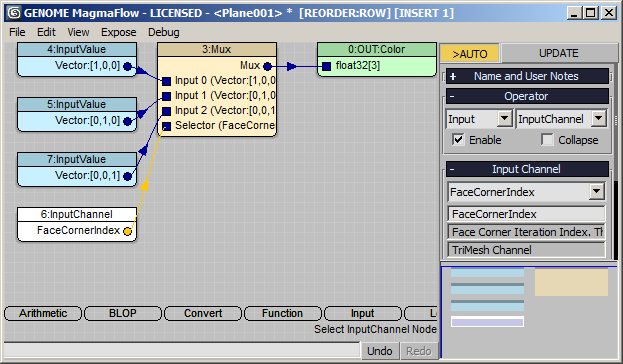Click Input 0 socket on Mux node
The width and height of the screenshot is (623, 364).
coord(166,81)
